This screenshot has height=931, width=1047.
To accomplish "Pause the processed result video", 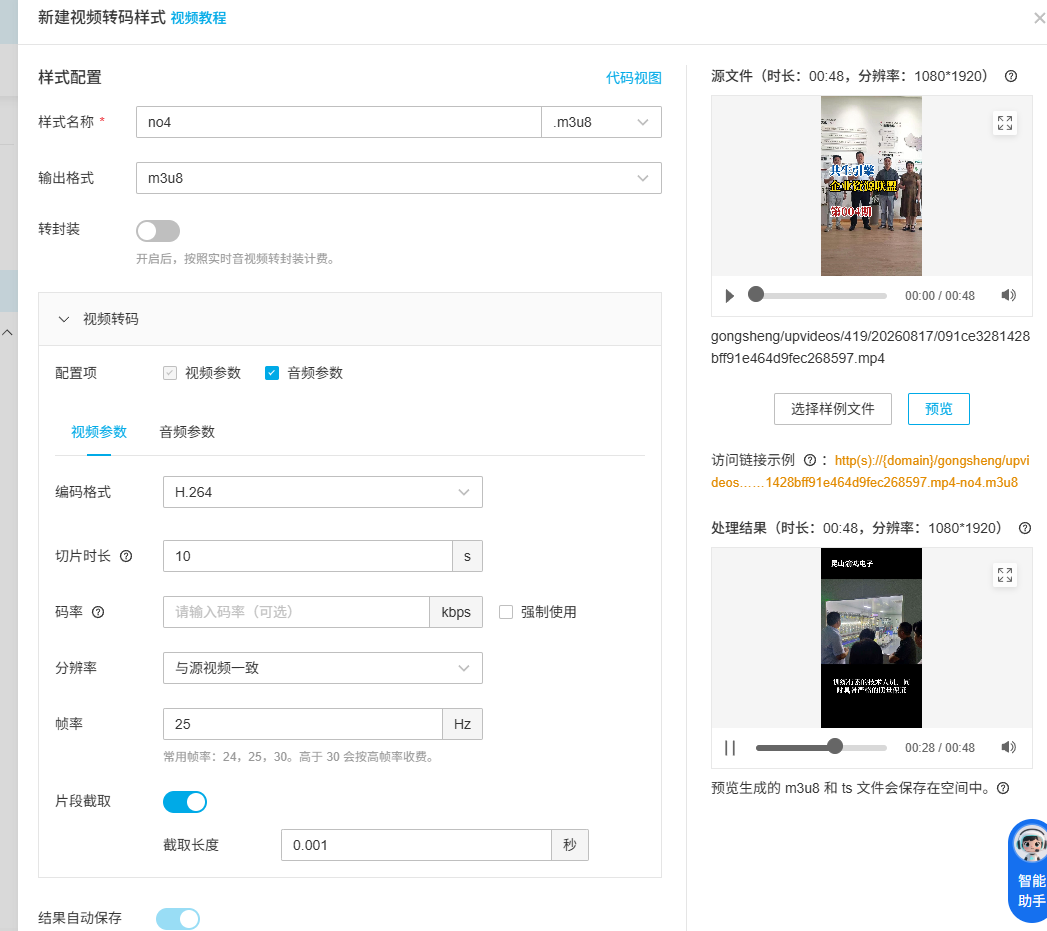I will (x=730, y=748).
